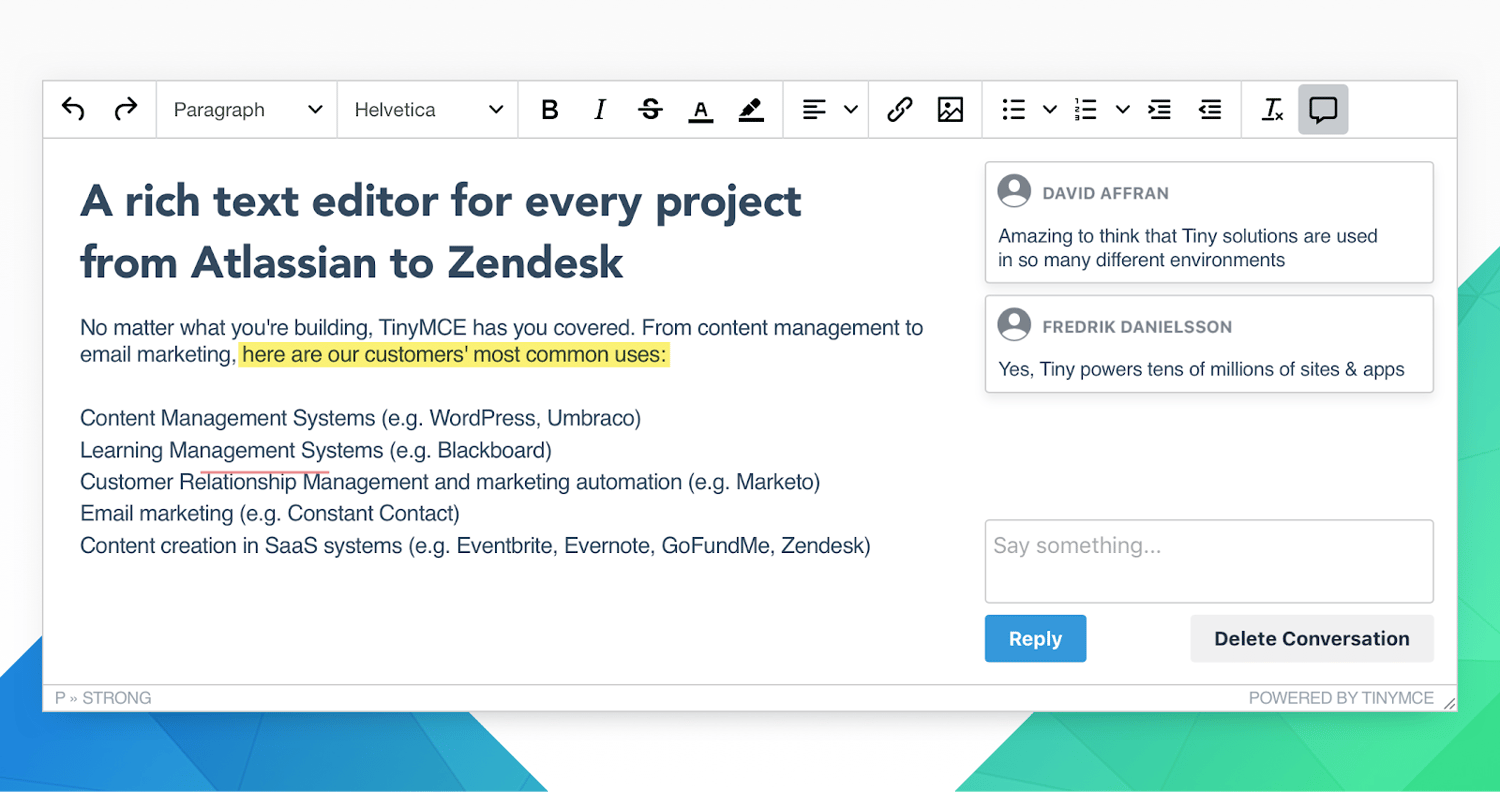Click Fredrik Danielsson's avatar icon
This screenshot has height=792, width=1500.
[x=1014, y=324]
